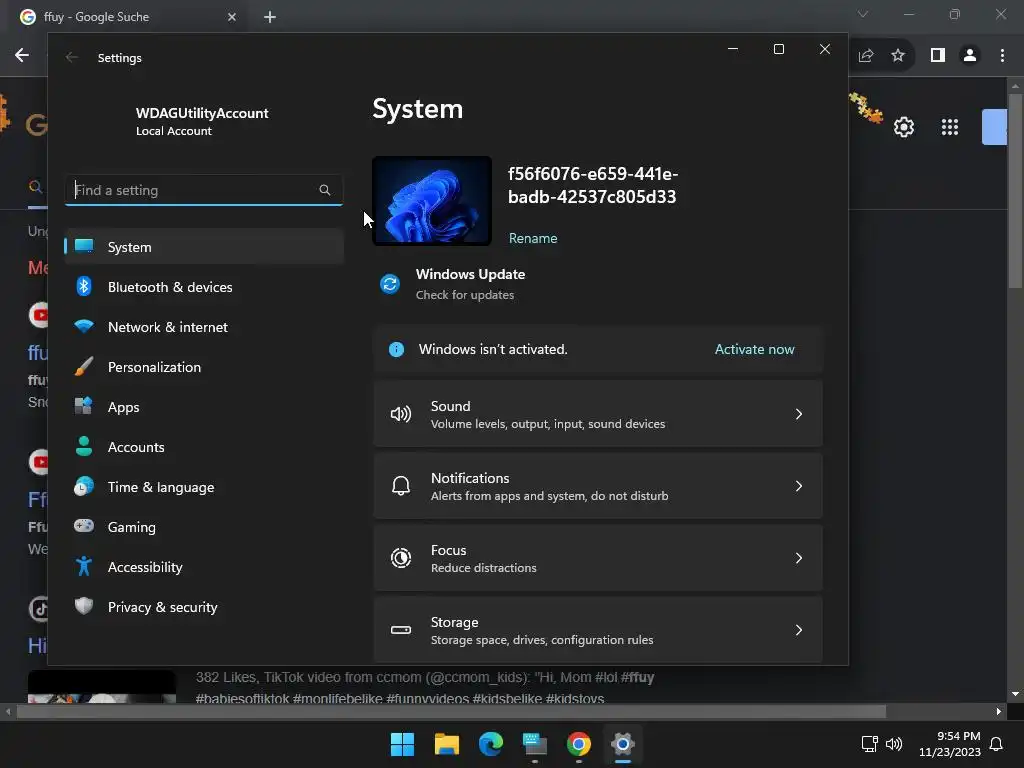Go to Network & internet settings
The width and height of the screenshot is (1024, 768).
[204, 327]
